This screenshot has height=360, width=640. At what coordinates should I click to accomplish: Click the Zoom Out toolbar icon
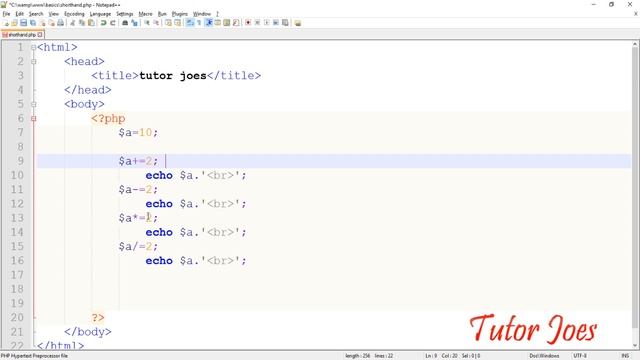156,23
